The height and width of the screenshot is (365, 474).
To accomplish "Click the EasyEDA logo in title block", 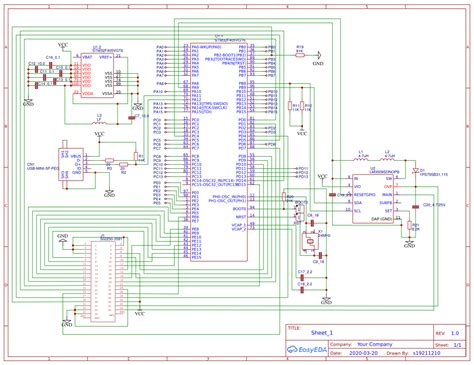I will [307, 350].
